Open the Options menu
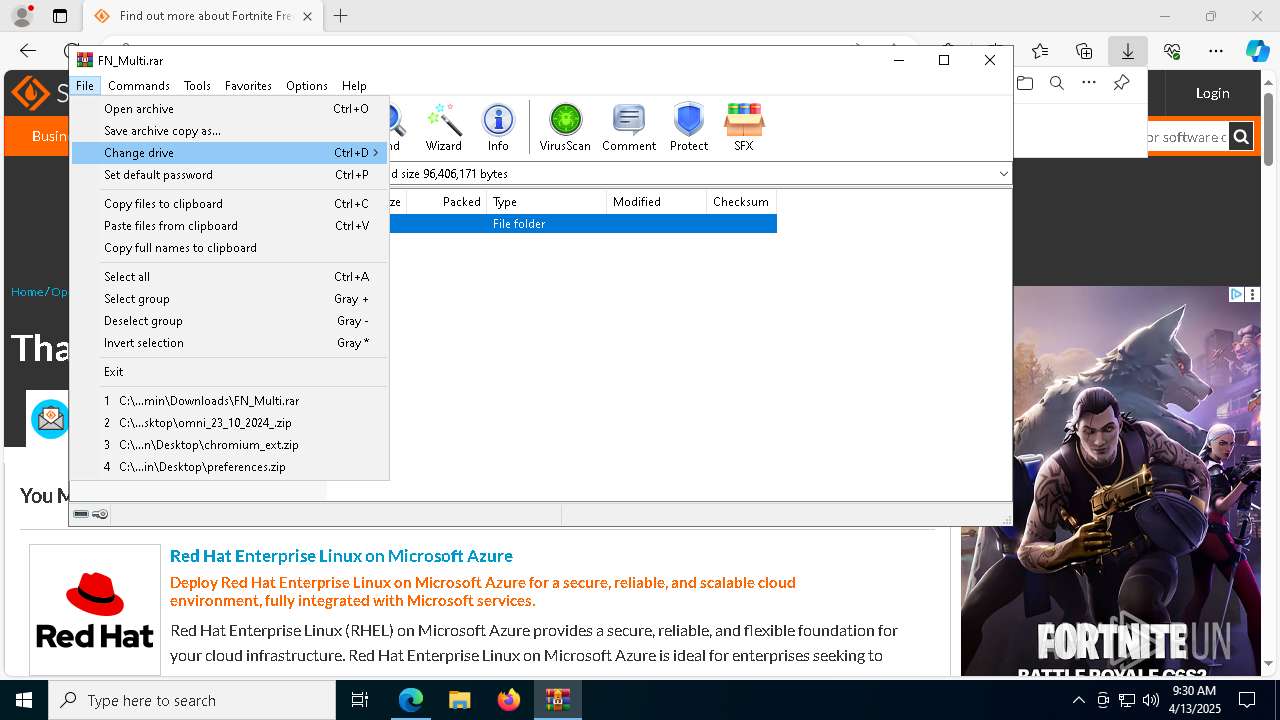 [306, 86]
